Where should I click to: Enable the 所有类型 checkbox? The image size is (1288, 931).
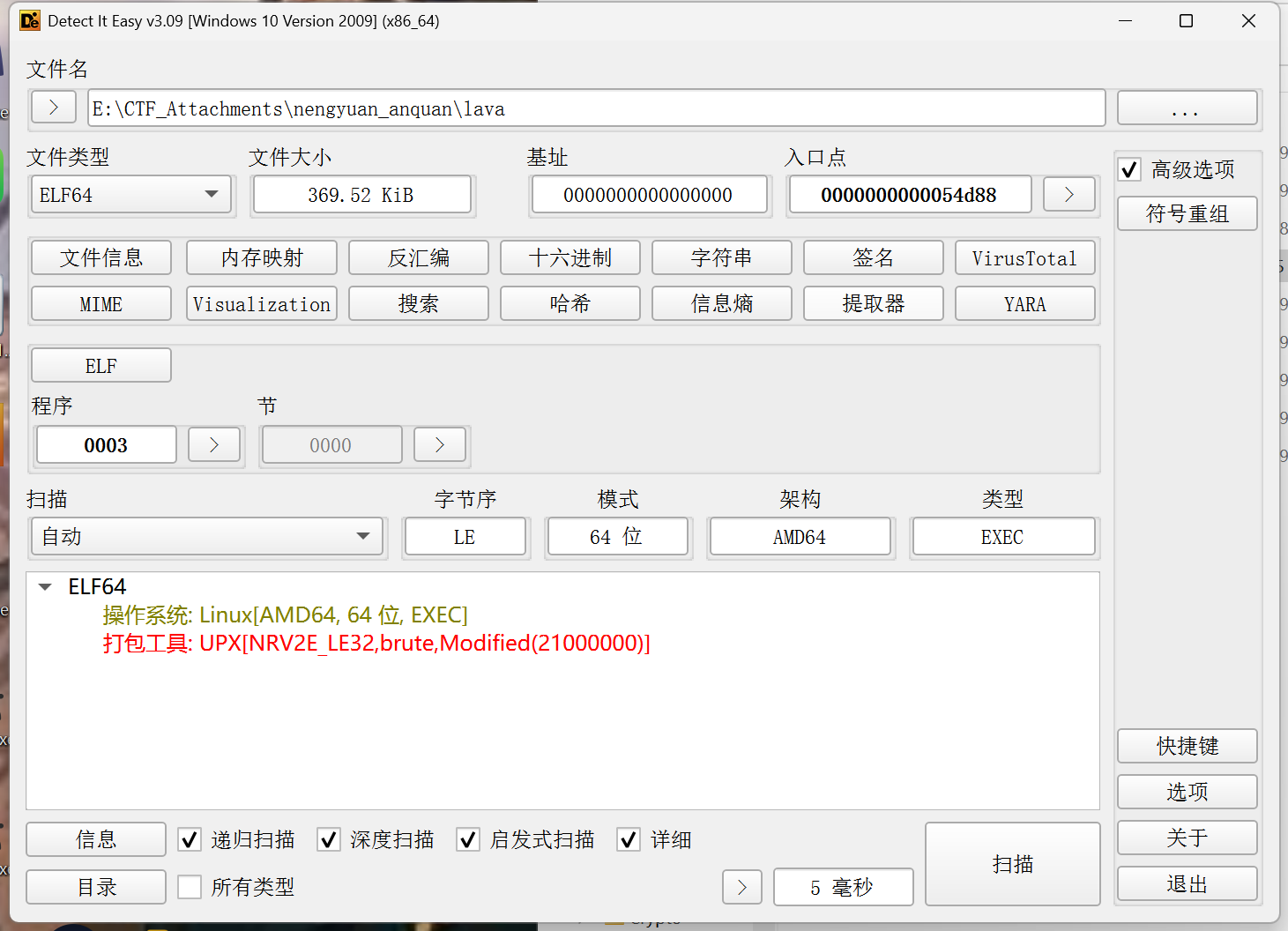coord(190,887)
